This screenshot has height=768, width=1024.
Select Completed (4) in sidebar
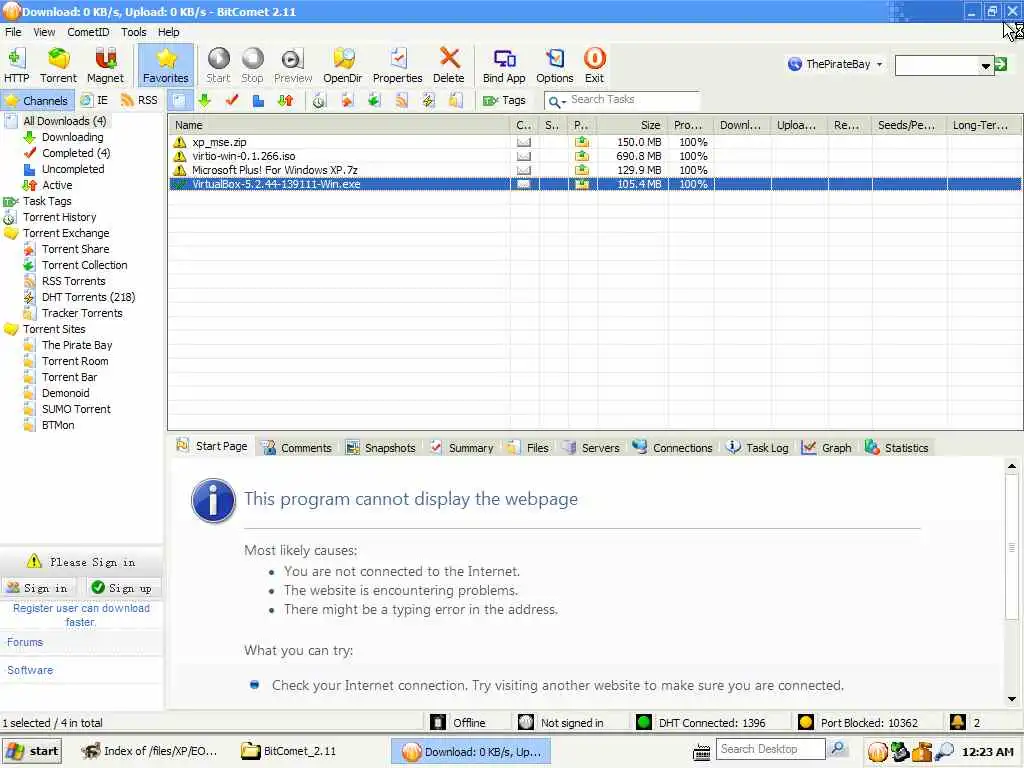click(x=76, y=153)
